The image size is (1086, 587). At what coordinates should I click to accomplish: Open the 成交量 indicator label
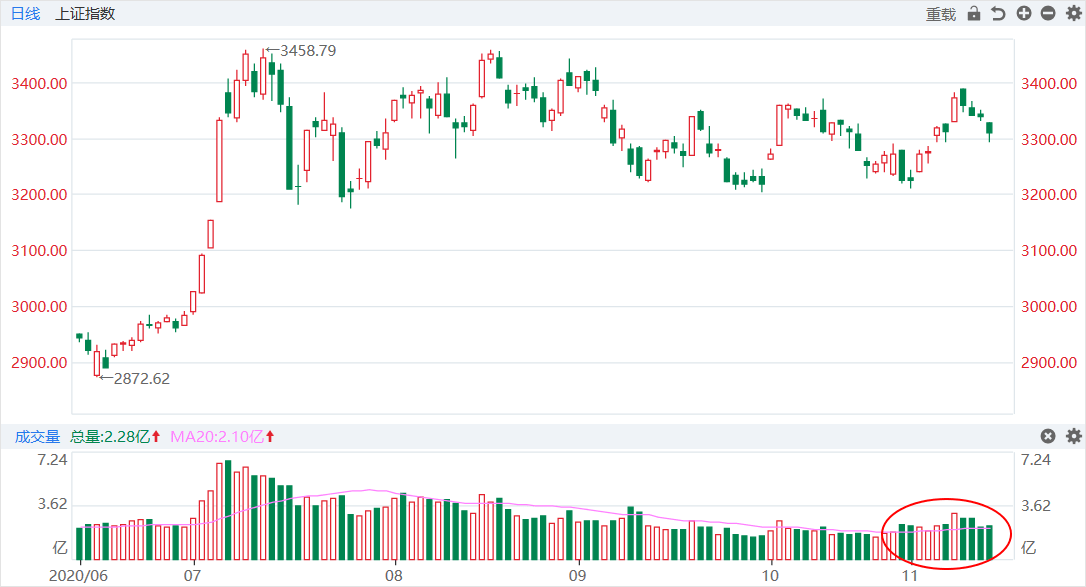click(x=37, y=437)
